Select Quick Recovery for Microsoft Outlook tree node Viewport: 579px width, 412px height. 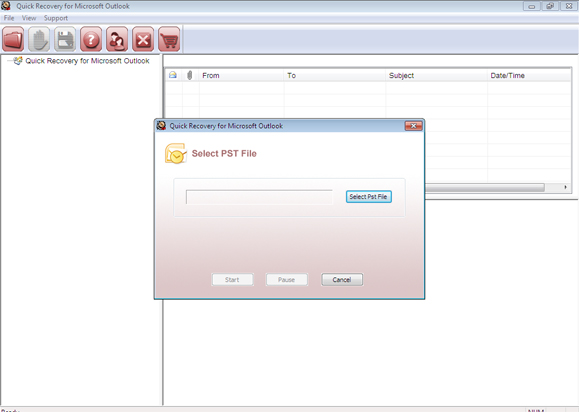tap(87, 61)
